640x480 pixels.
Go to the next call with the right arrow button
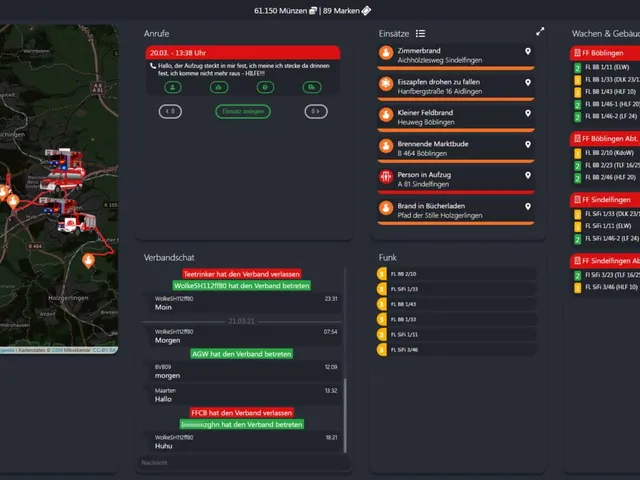tap(316, 111)
